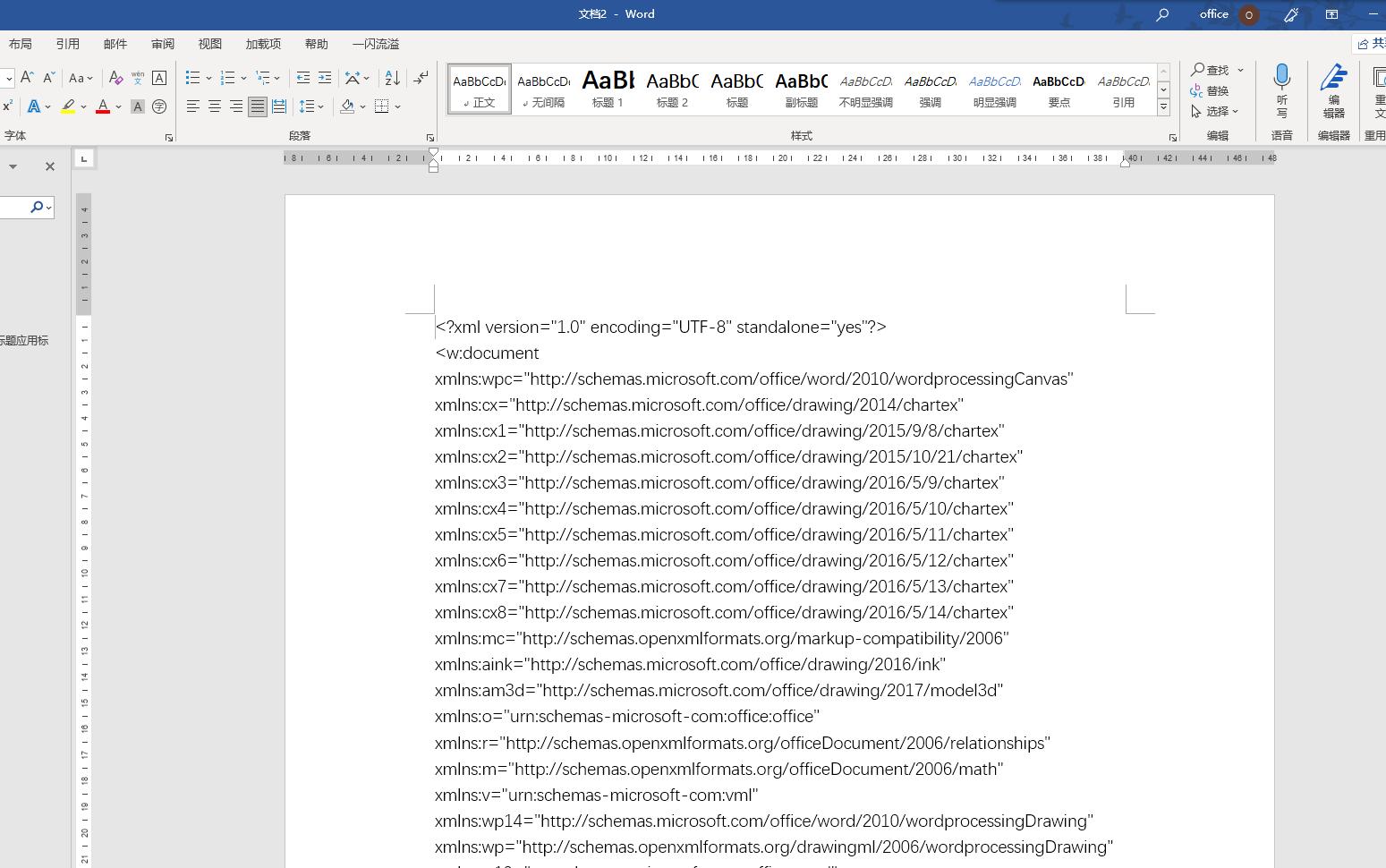Click the 替换 (Replace) button
The image size is (1386, 868).
1209,90
